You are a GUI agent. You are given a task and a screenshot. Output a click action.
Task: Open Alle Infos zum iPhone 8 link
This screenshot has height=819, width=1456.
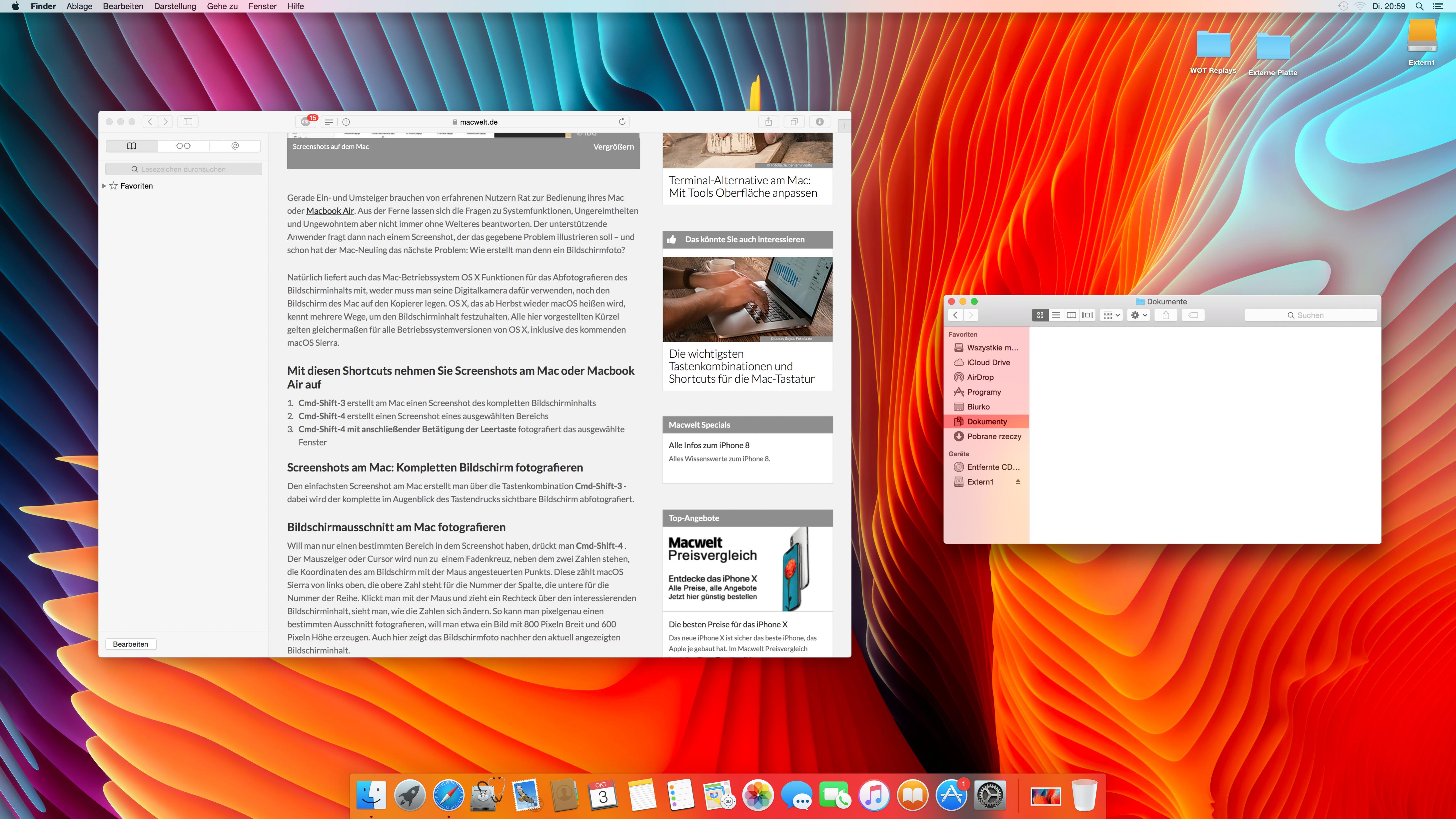point(709,445)
